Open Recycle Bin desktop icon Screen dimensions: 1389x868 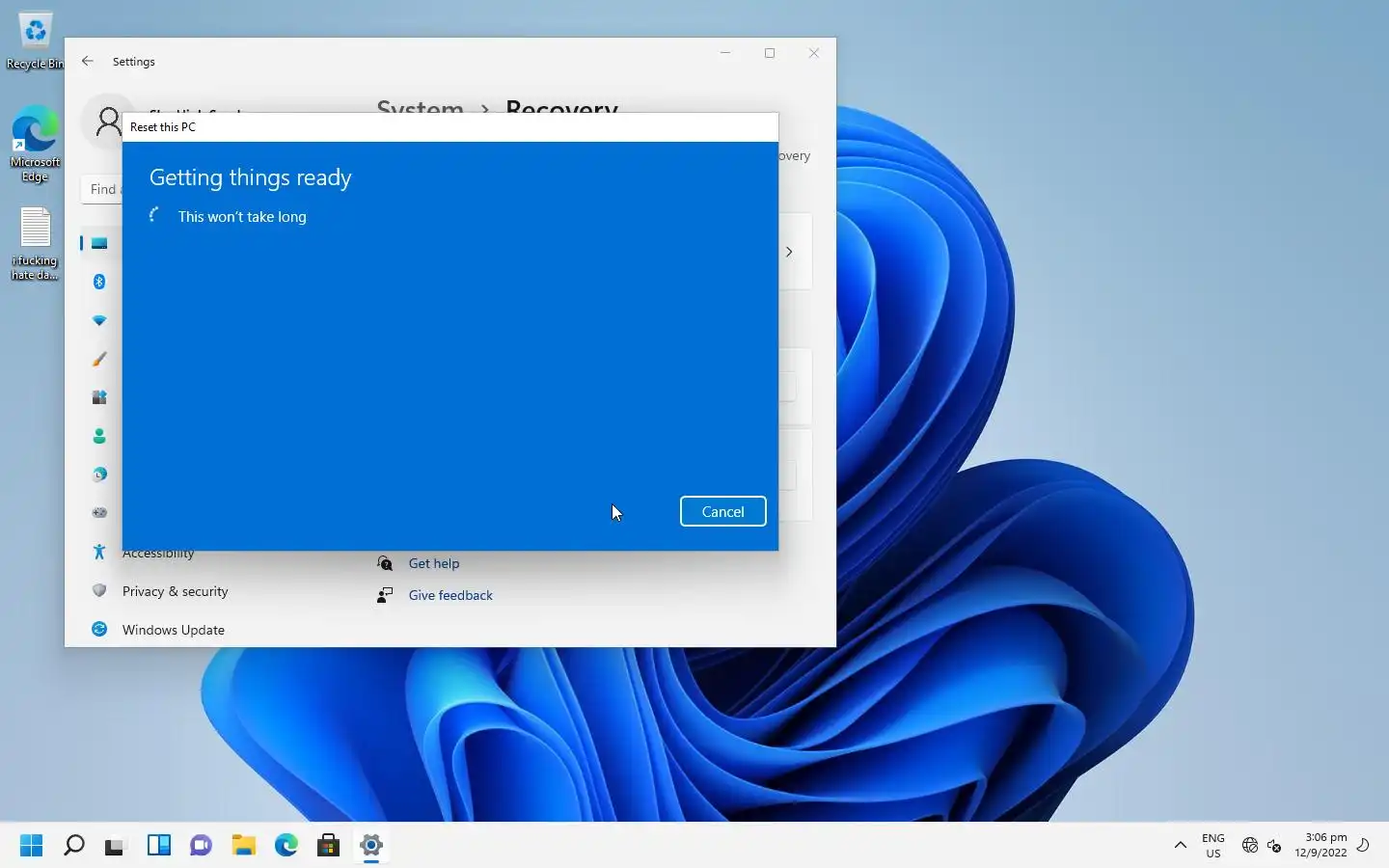coord(35,41)
